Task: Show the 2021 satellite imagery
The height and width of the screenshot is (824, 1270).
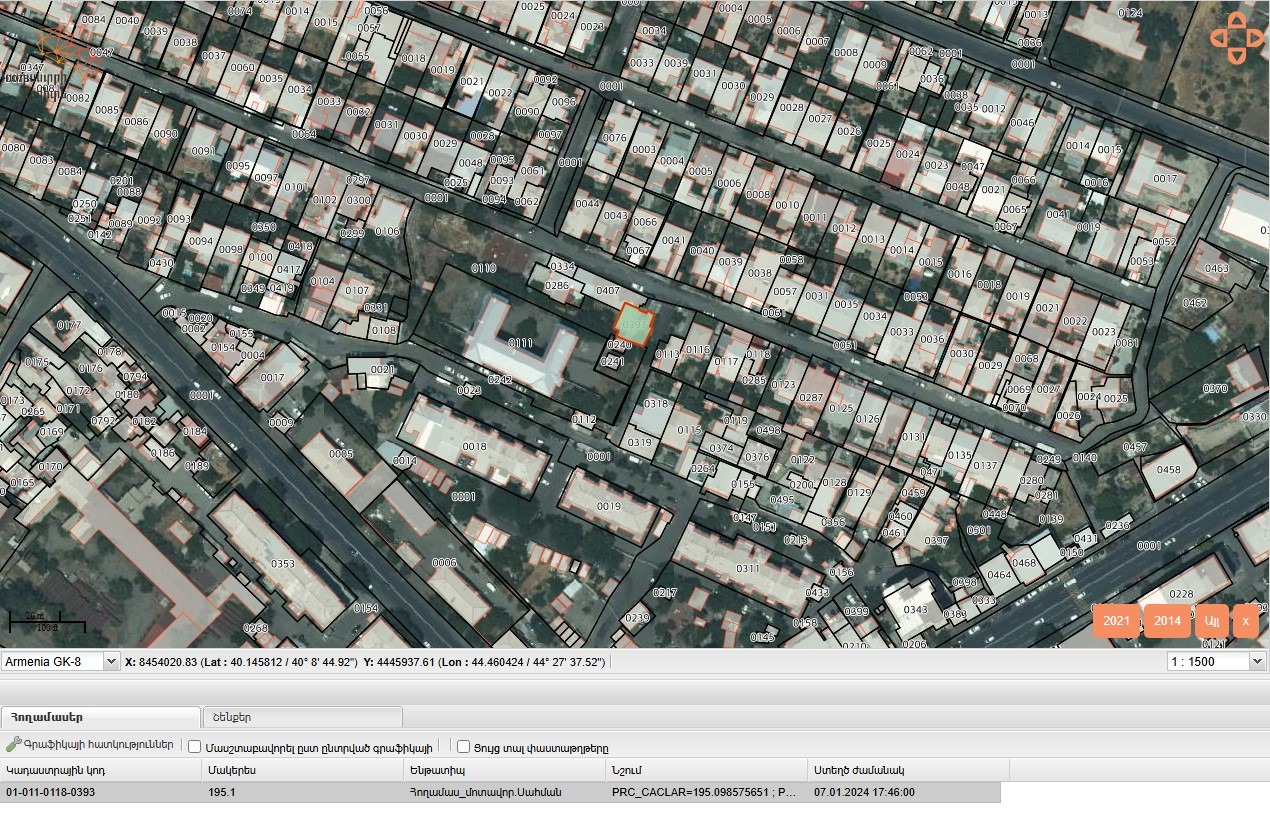Action: [x=1116, y=621]
